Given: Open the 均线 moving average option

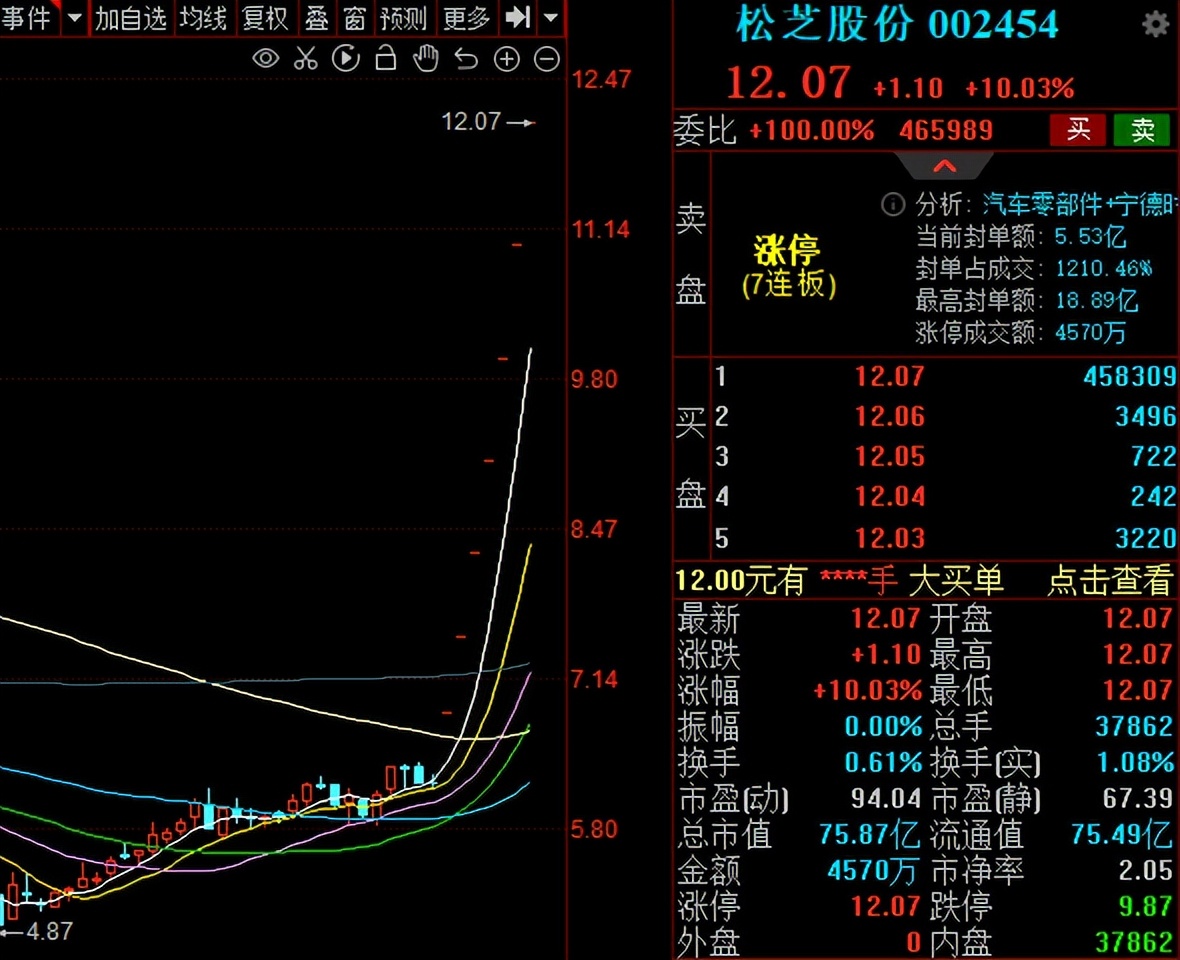Looking at the screenshot, I should tap(203, 17).
